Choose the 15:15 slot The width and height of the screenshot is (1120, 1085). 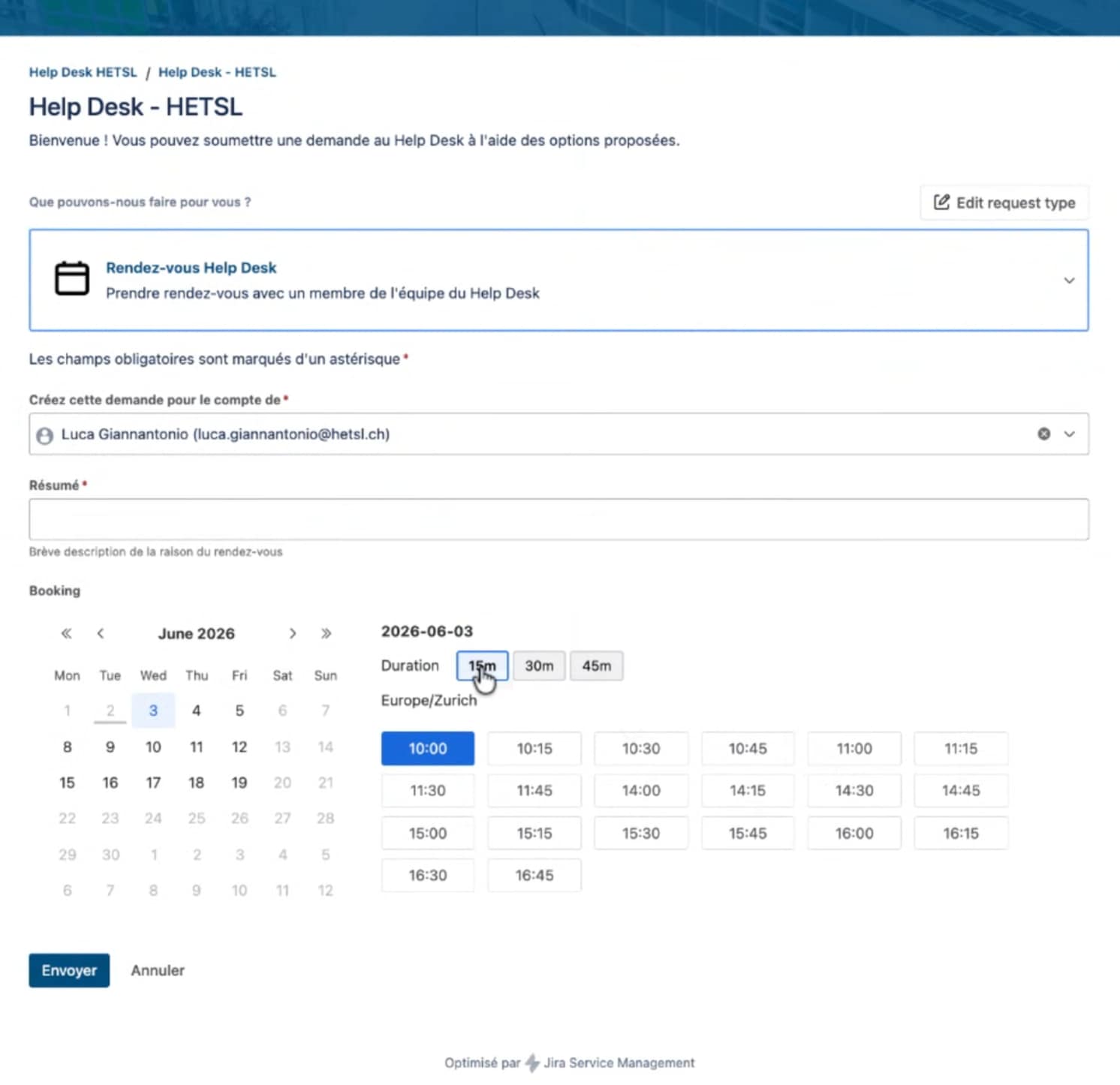534,833
